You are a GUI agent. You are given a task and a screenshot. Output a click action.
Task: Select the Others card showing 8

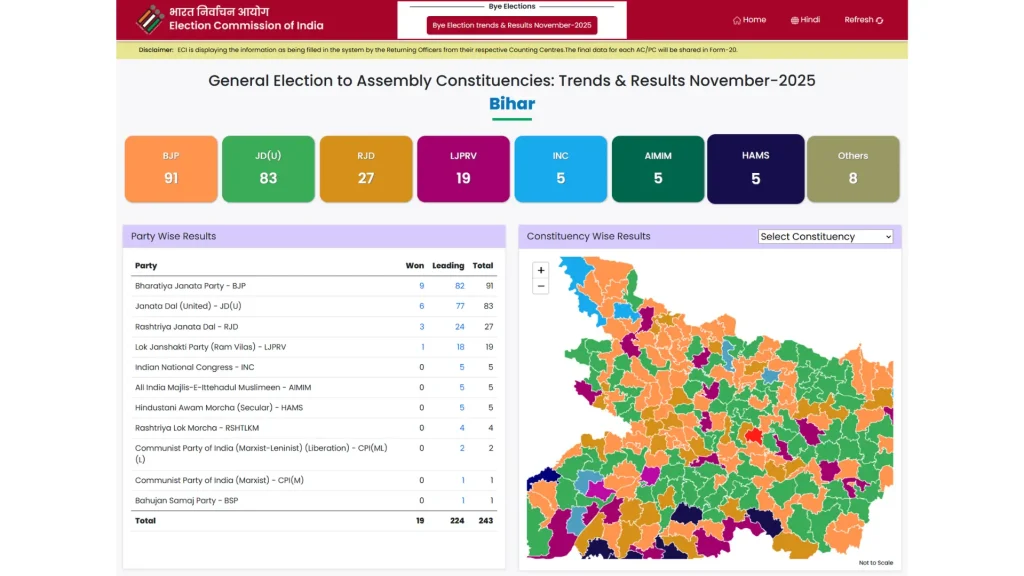853,168
